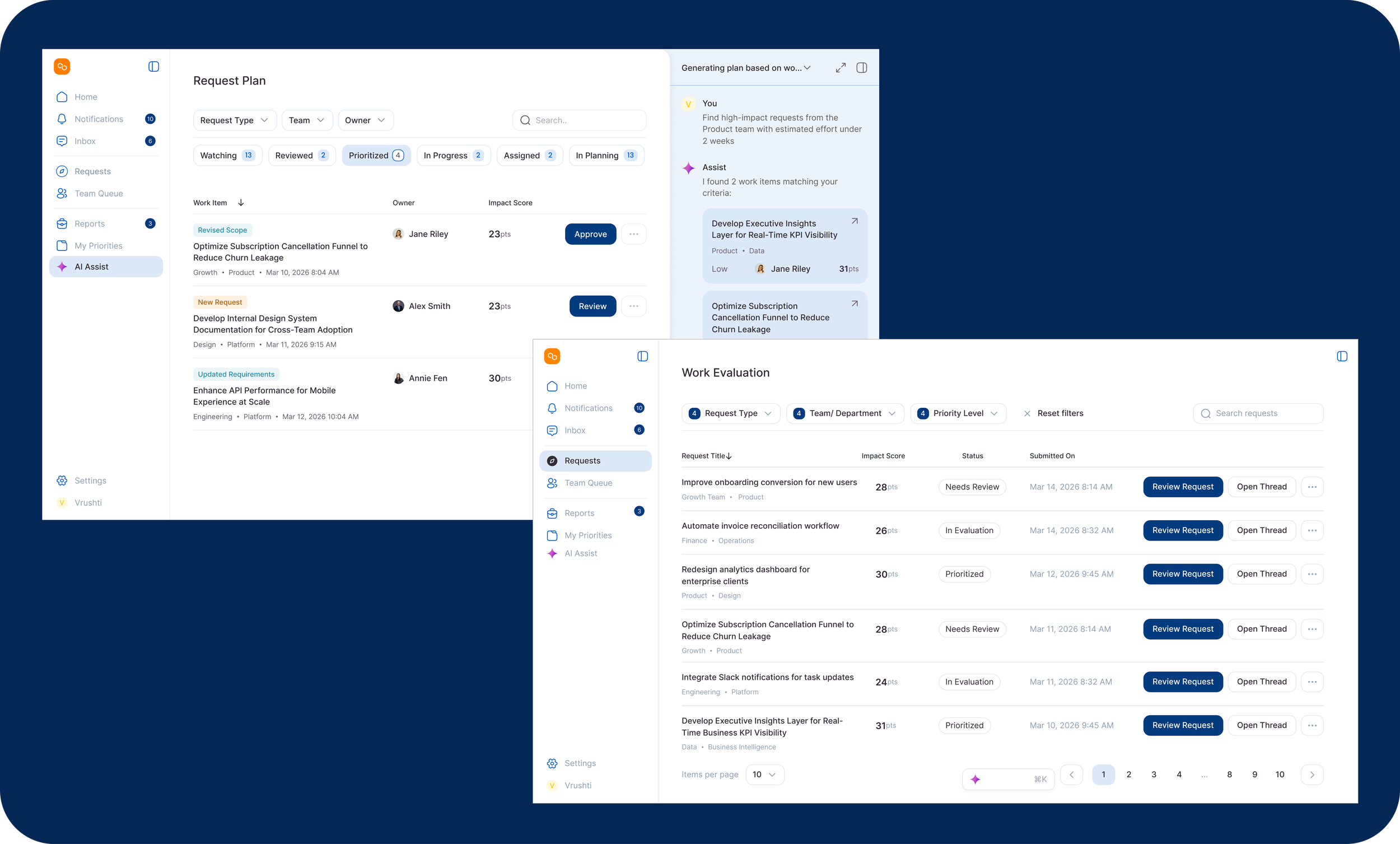The image size is (1400, 844).
Task: Expand the AI assistant panel to fullscreen
Action: click(841, 68)
